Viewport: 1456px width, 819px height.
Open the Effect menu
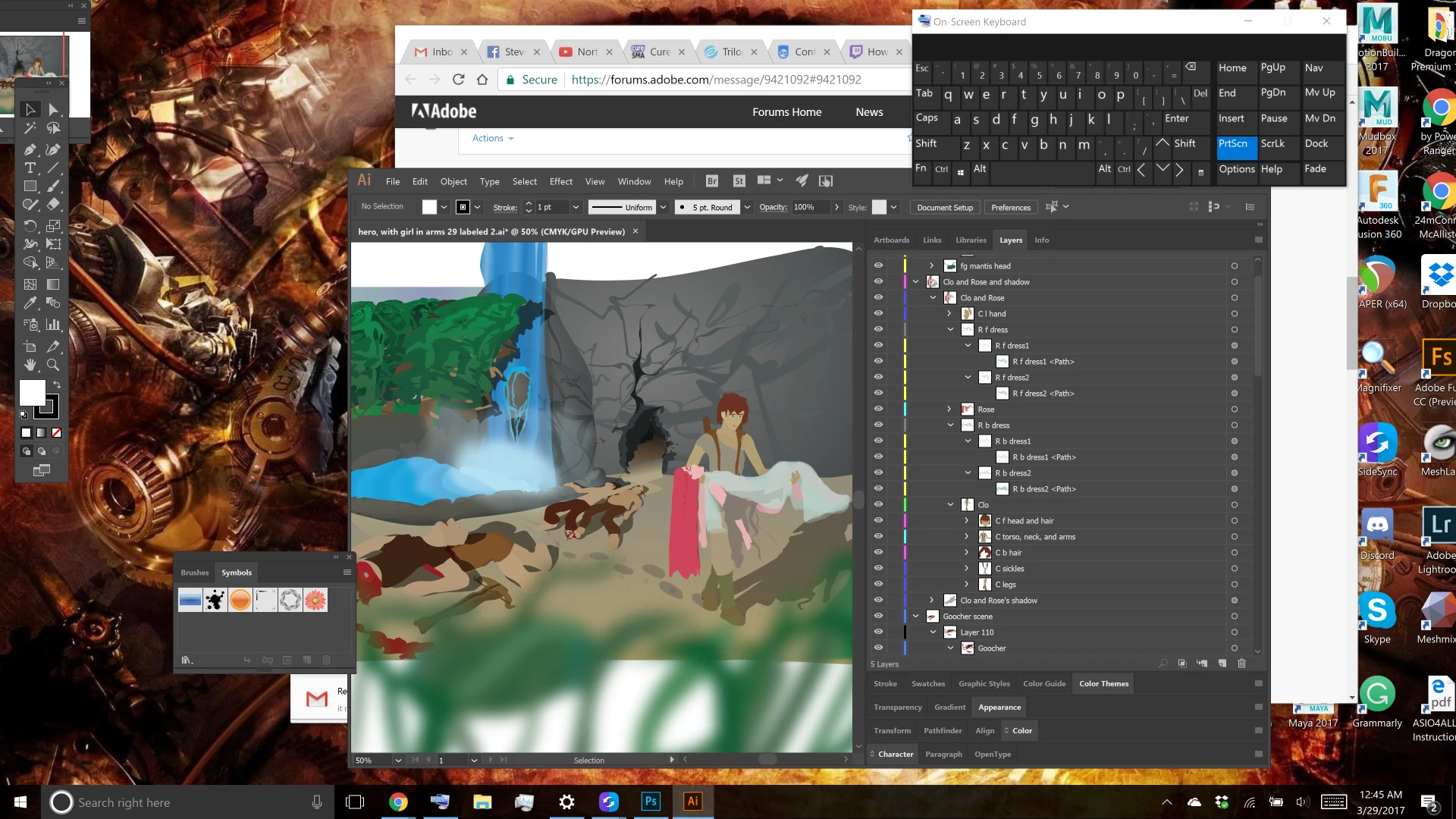click(x=560, y=181)
